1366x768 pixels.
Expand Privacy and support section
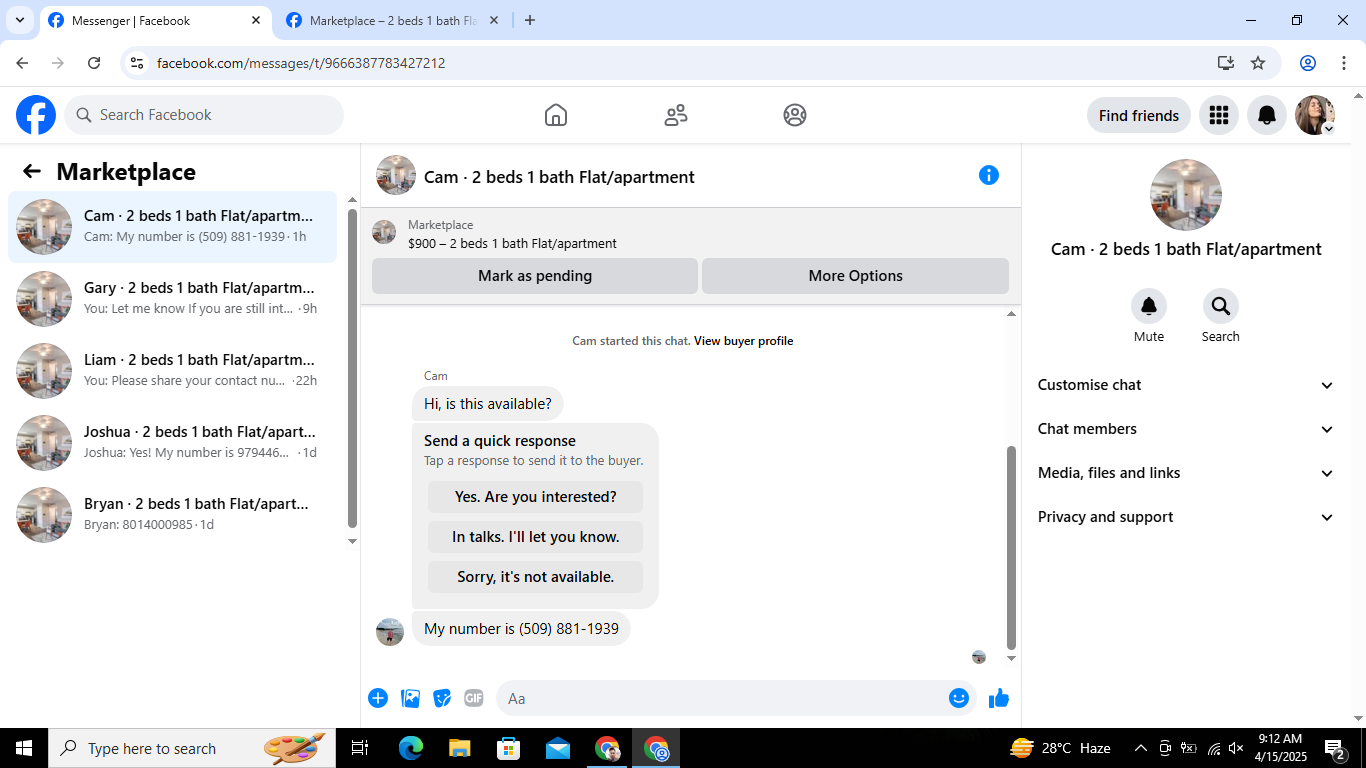click(x=1186, y=517)
